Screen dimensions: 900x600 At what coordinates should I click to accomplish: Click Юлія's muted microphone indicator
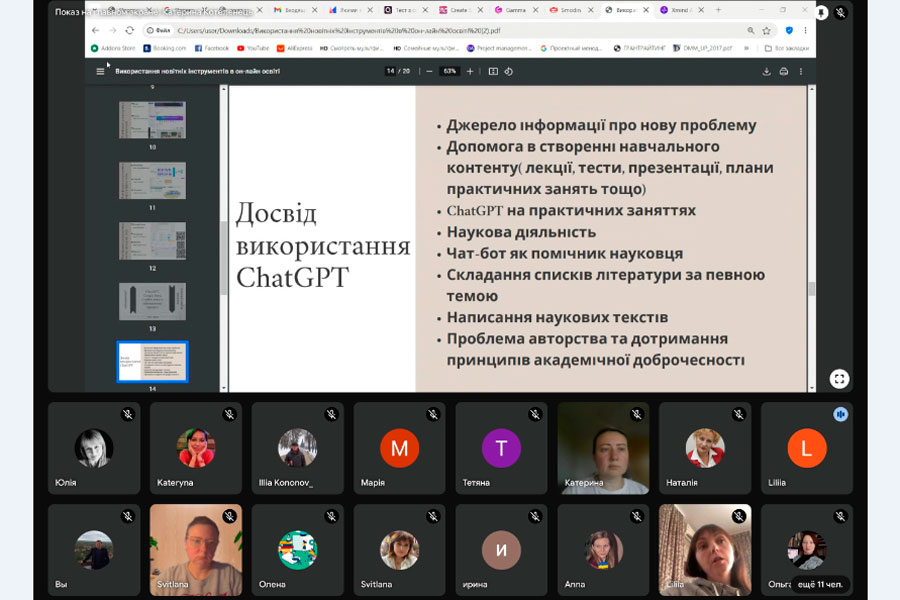[x=128, y=414]
